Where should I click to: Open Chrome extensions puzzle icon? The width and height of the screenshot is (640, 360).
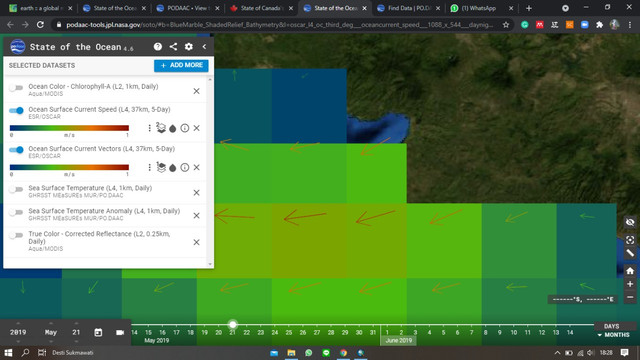599,25
